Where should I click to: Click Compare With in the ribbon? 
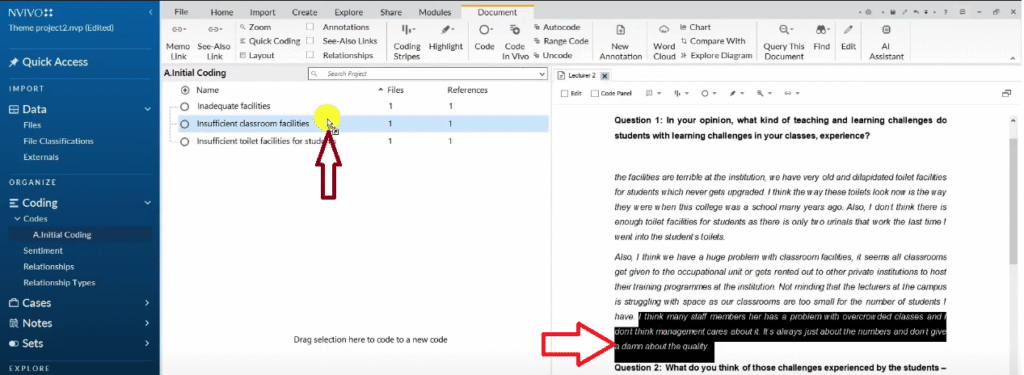click(712, 41)
